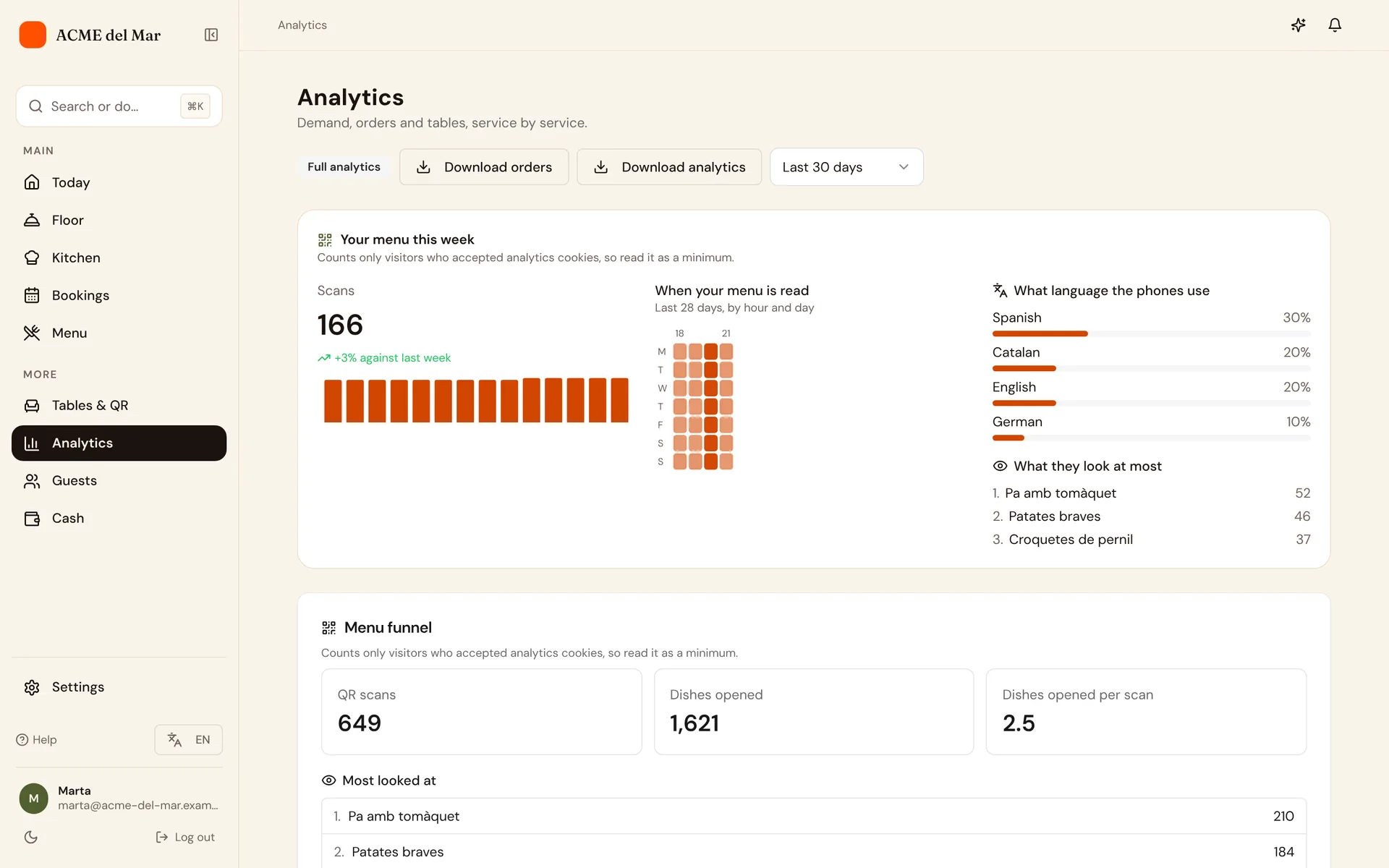This screenshot has width=1389, height=868.
Task: Expand the Last 30 days dropdown
Action: pos(846,167)
